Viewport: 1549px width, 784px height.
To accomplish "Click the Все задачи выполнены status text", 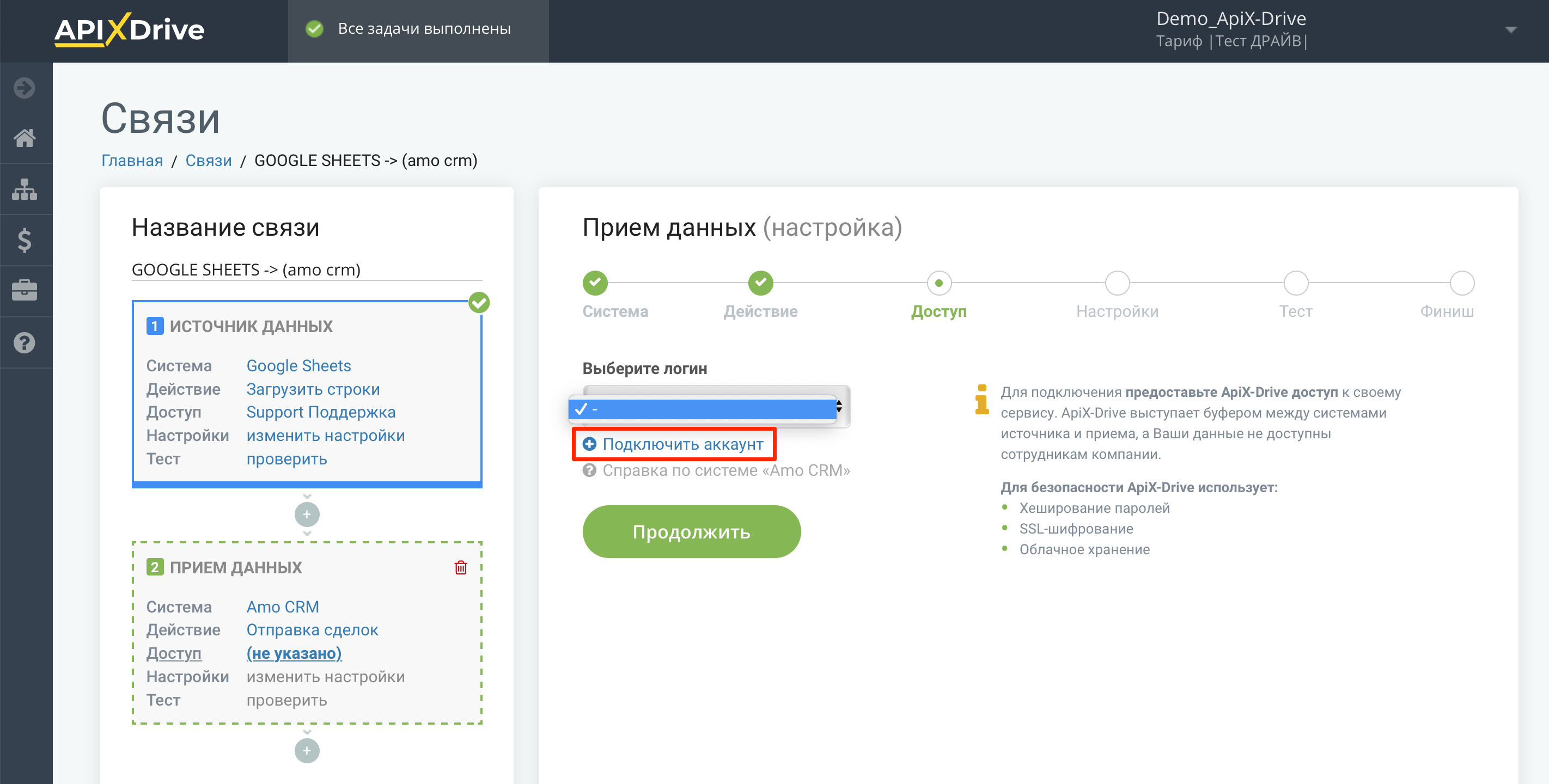I will (424, 28).
